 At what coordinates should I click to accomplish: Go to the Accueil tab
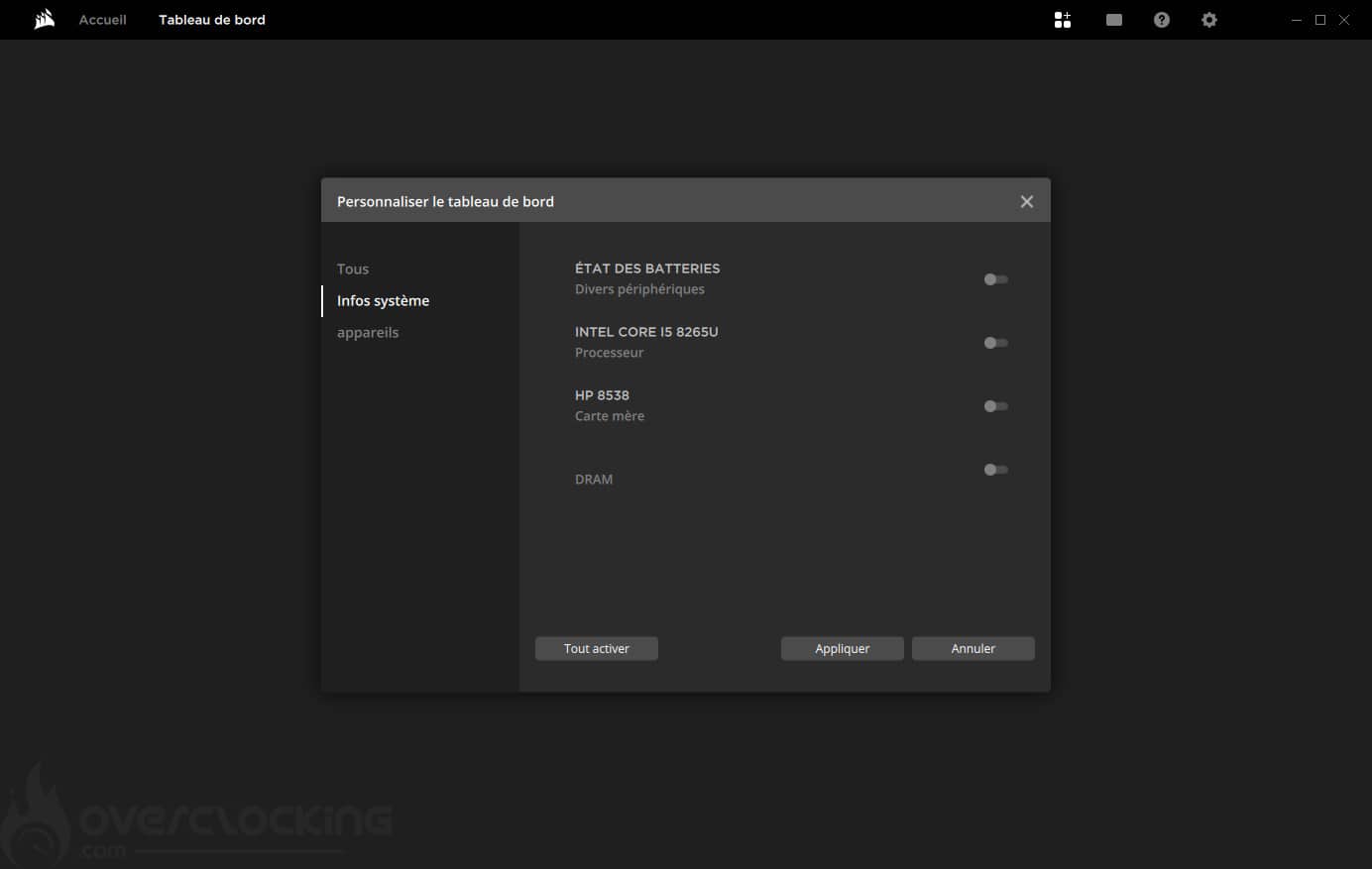click(x=103, y=20)
